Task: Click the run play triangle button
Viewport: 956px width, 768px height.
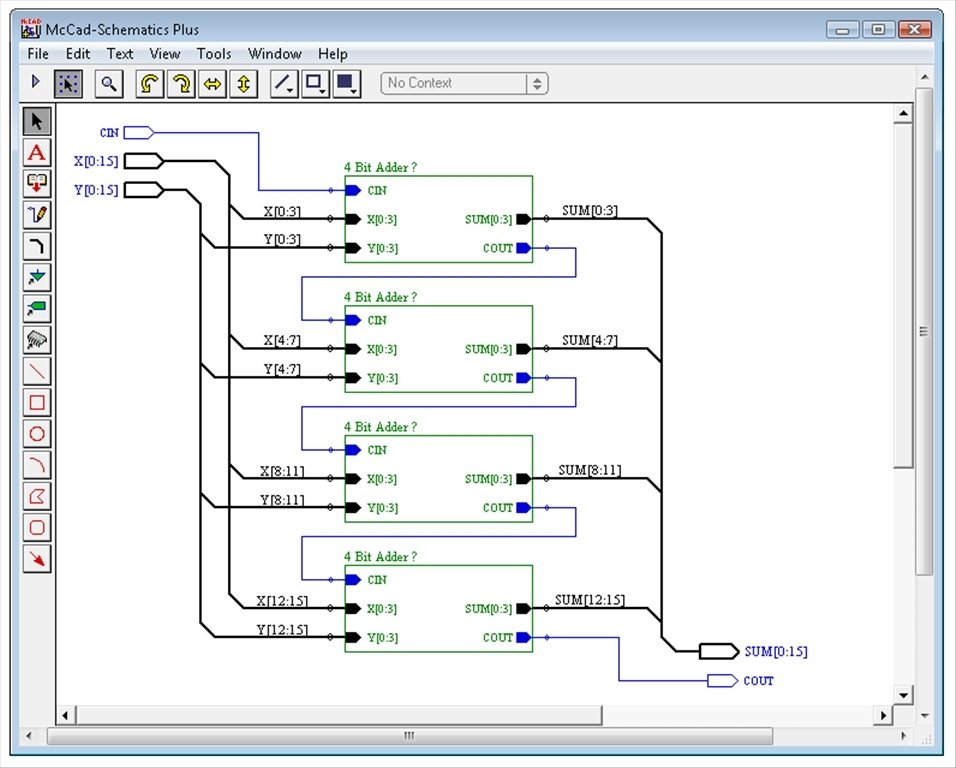Action: point(35,81)
